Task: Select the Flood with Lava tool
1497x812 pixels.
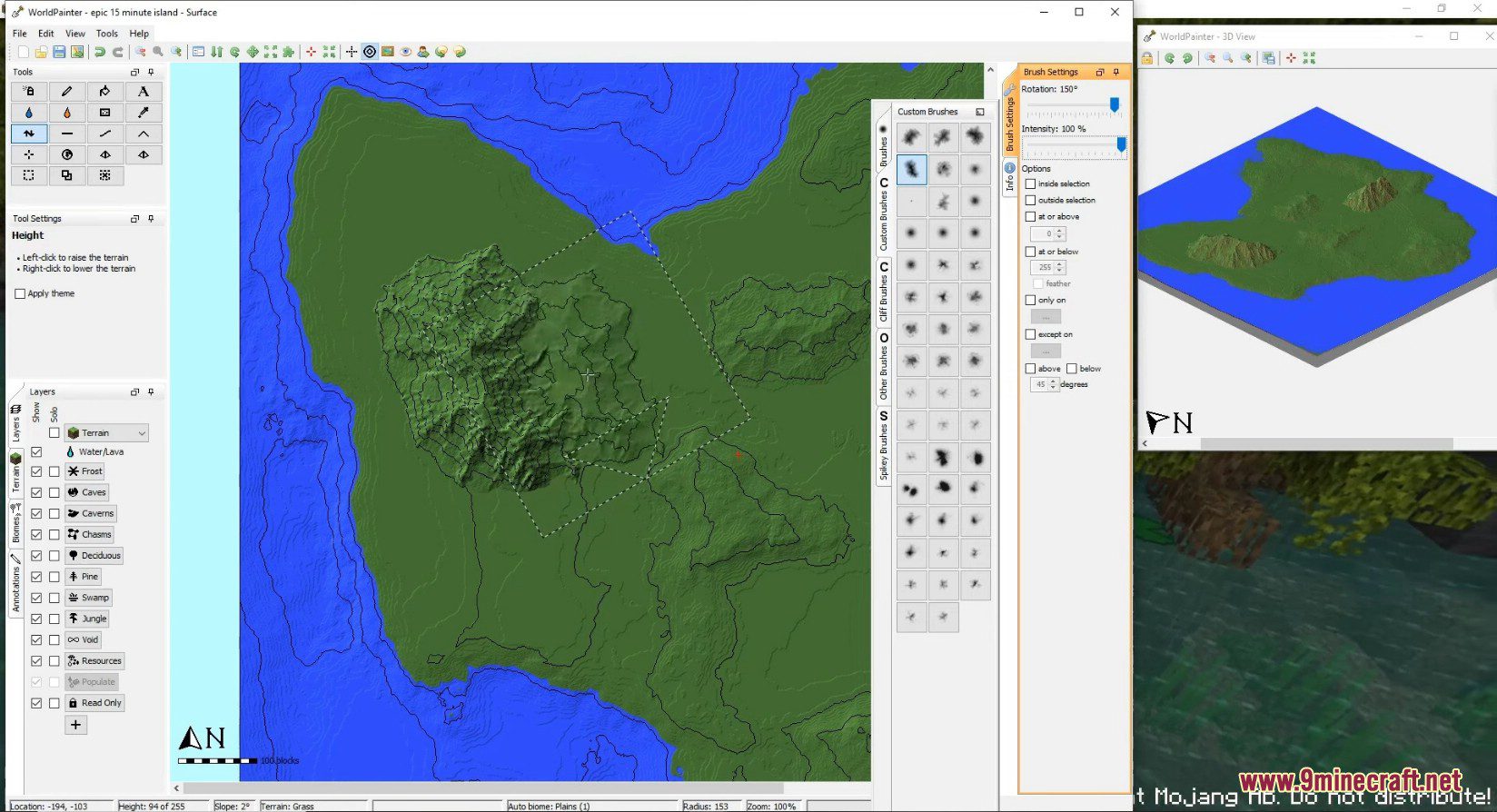Action: (x=67, y=113)
